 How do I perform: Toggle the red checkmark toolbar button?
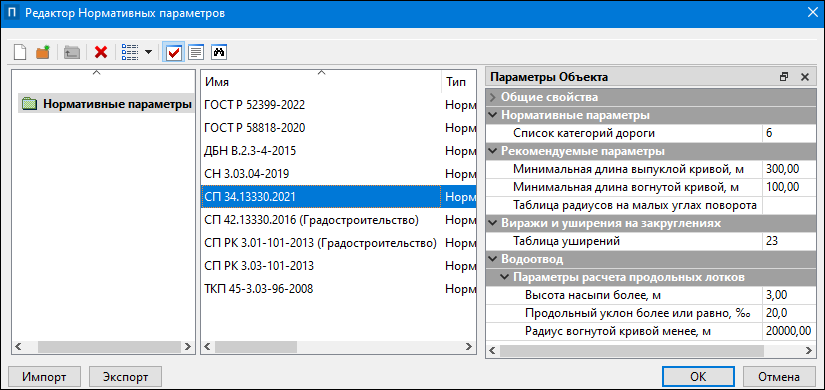click(173, 52)
